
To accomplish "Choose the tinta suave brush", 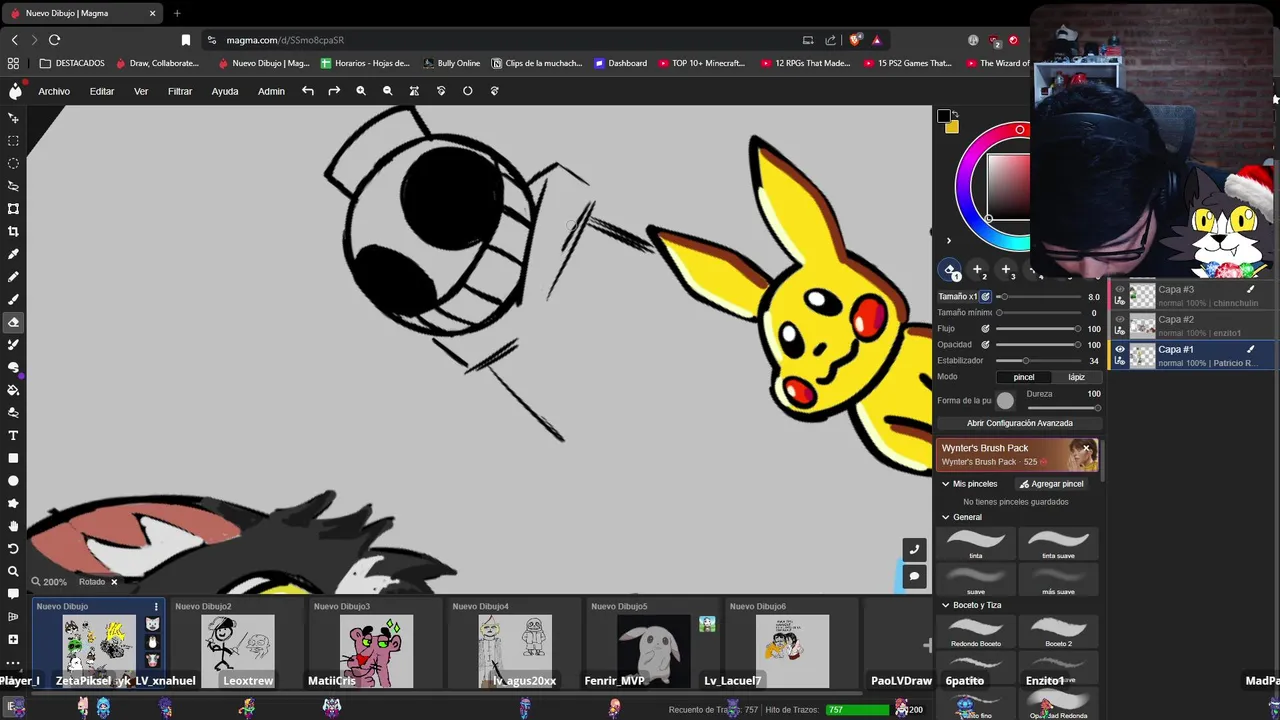I will [1058, 544].
